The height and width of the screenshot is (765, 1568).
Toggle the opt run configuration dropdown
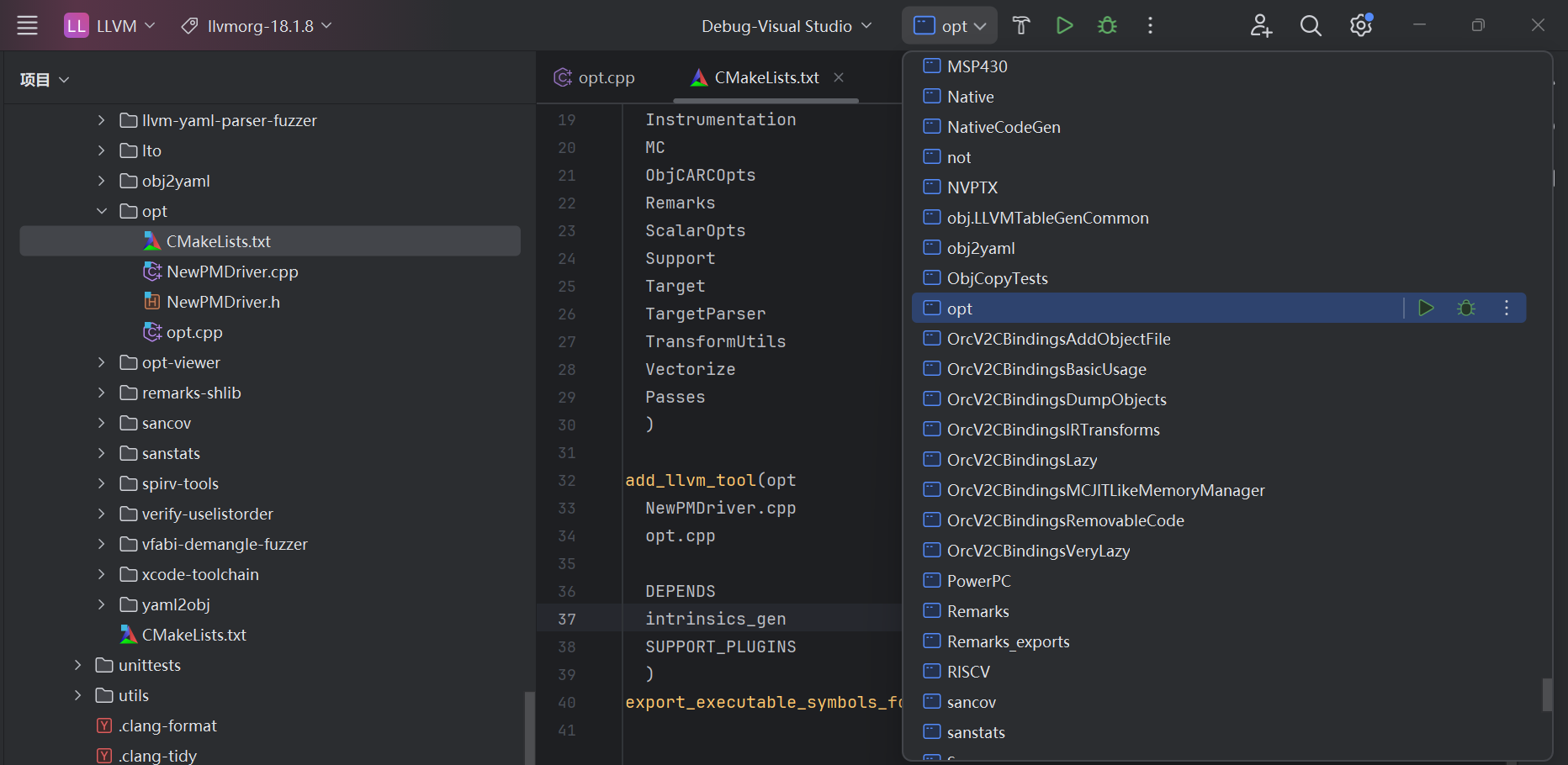click(x=950, y=26)
